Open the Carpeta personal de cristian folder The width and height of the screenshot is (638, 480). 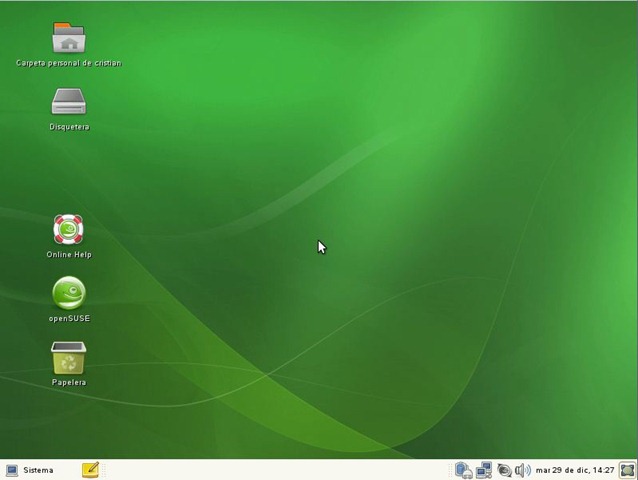click(x=69, y=37)
